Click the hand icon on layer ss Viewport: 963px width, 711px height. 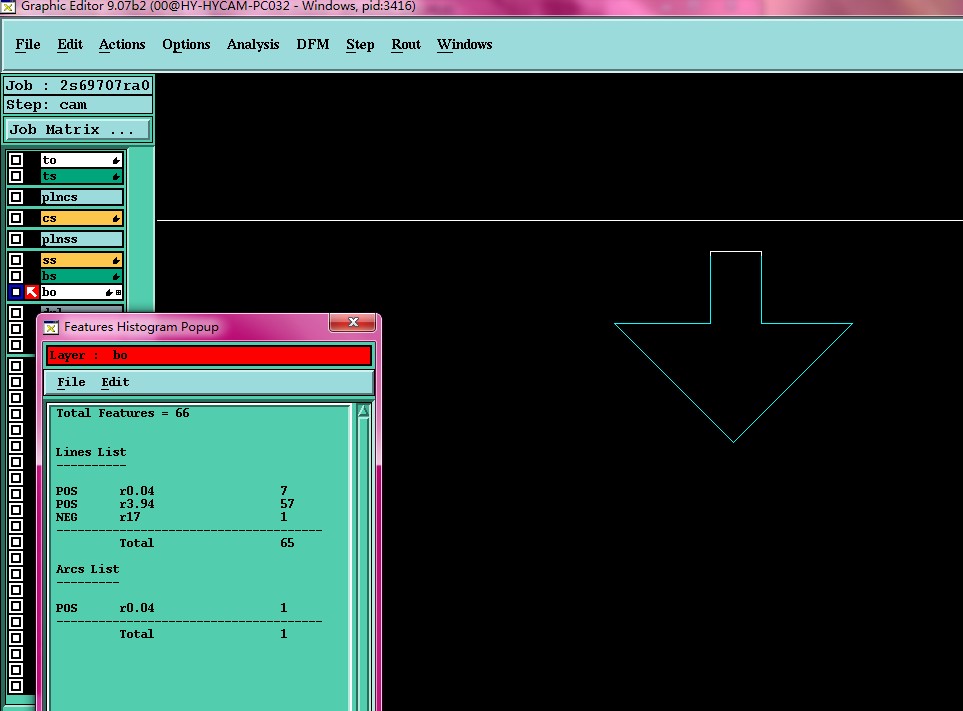coord(115,260)
